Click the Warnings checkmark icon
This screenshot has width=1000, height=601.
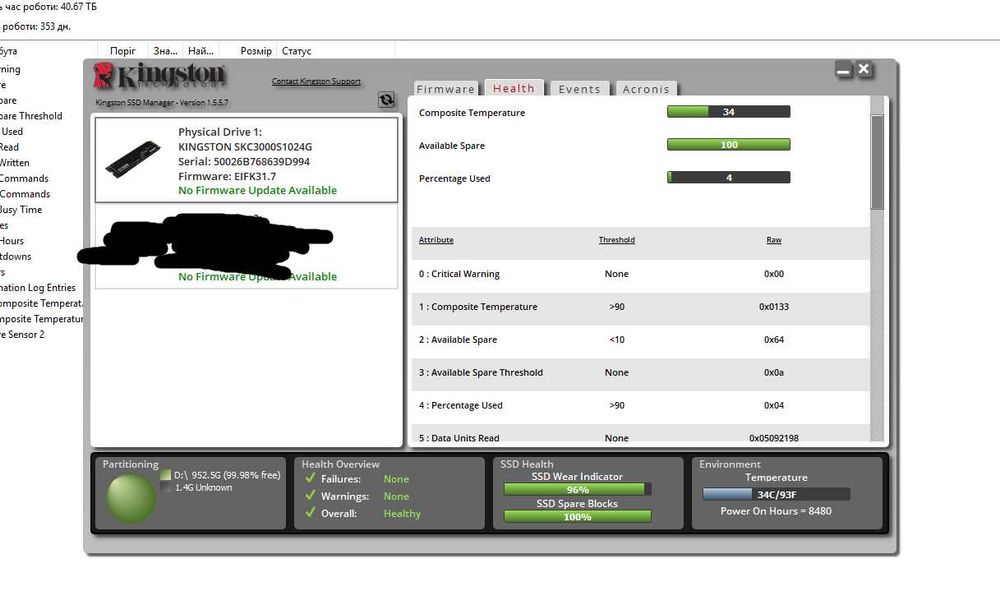(311, 495)
